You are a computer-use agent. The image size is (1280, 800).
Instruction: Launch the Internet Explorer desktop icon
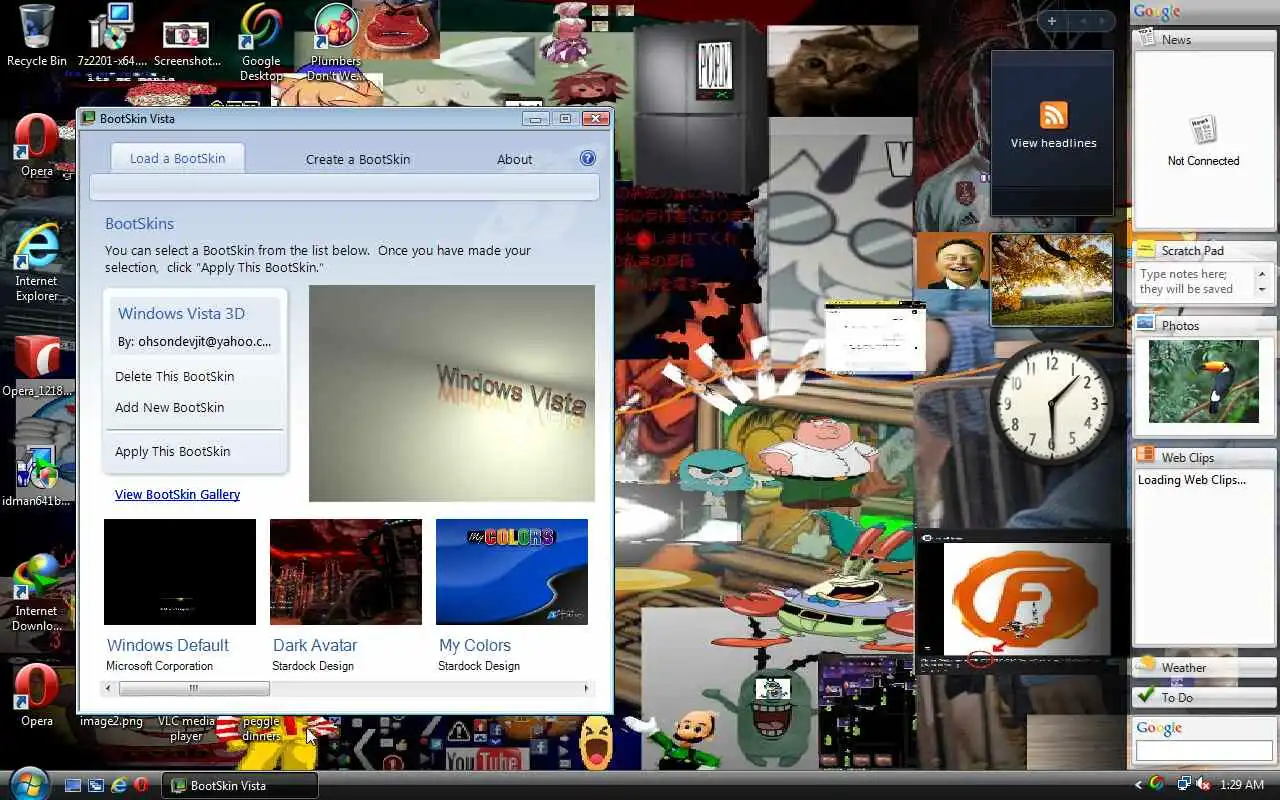coord(37,262)
